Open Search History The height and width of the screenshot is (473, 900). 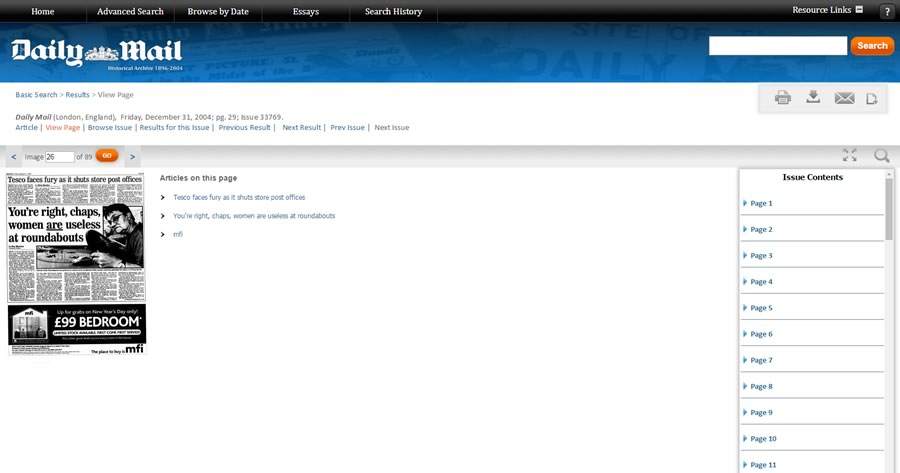point(394,11)
